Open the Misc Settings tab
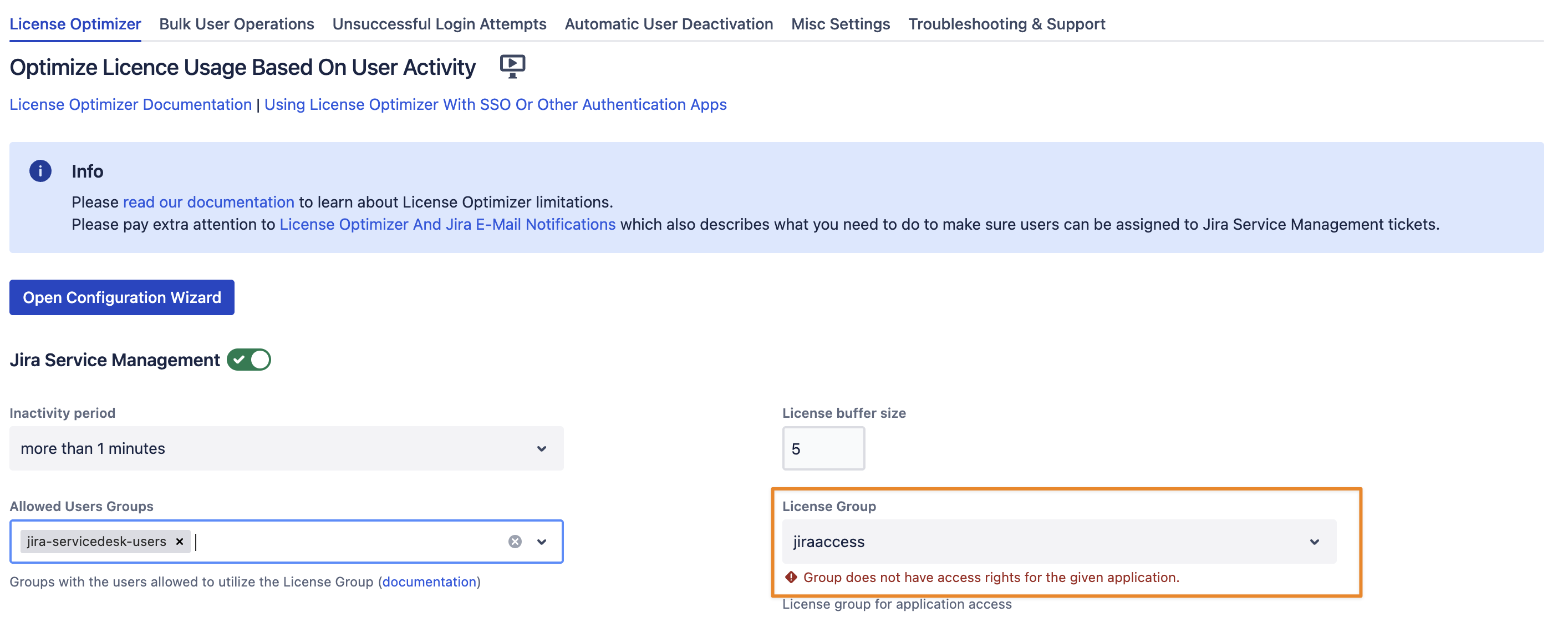The height and width of the screenshot is (627, 1568). click(x=840, y=24)
